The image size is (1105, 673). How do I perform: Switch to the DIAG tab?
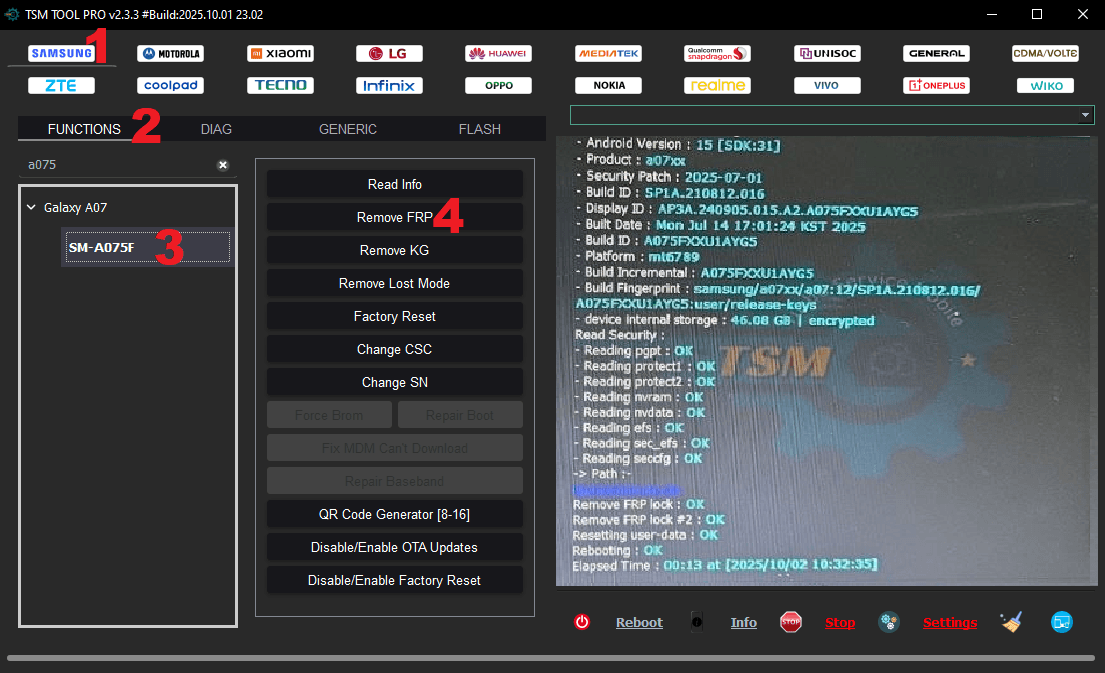(x=216, y=129)
